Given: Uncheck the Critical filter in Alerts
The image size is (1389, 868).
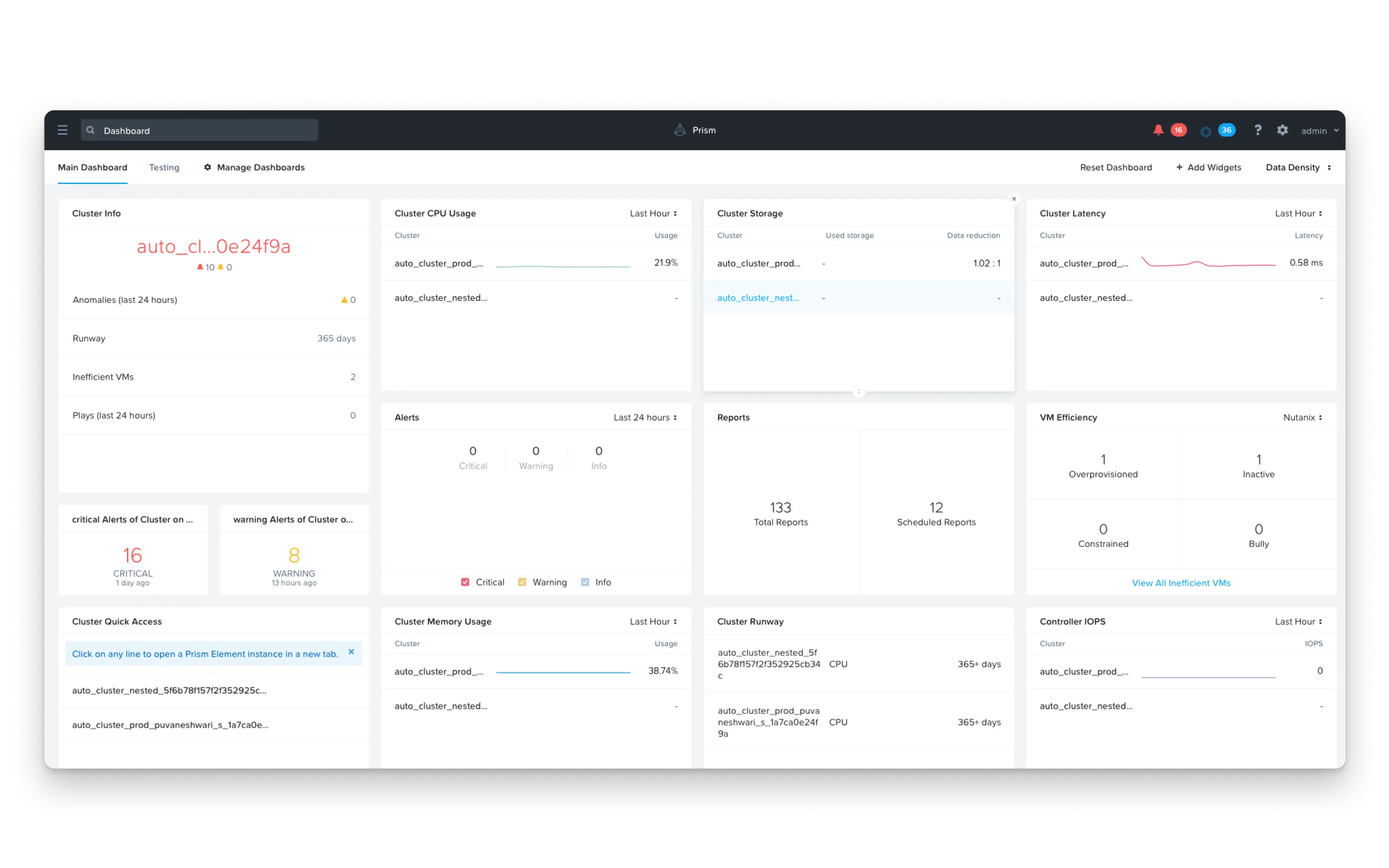Looking at the screenshot, I should click(465, 581).
